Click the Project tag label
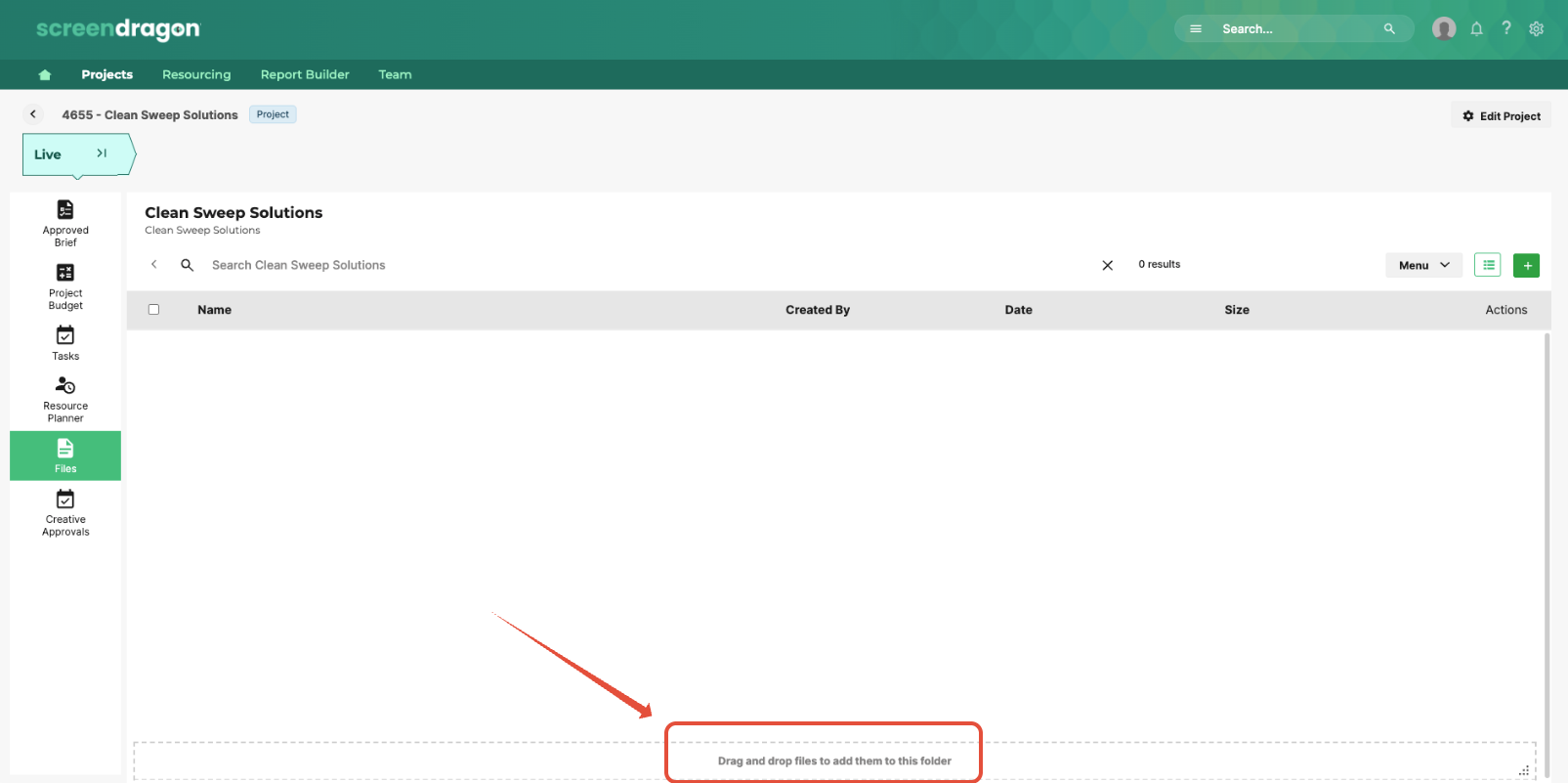 273,114
